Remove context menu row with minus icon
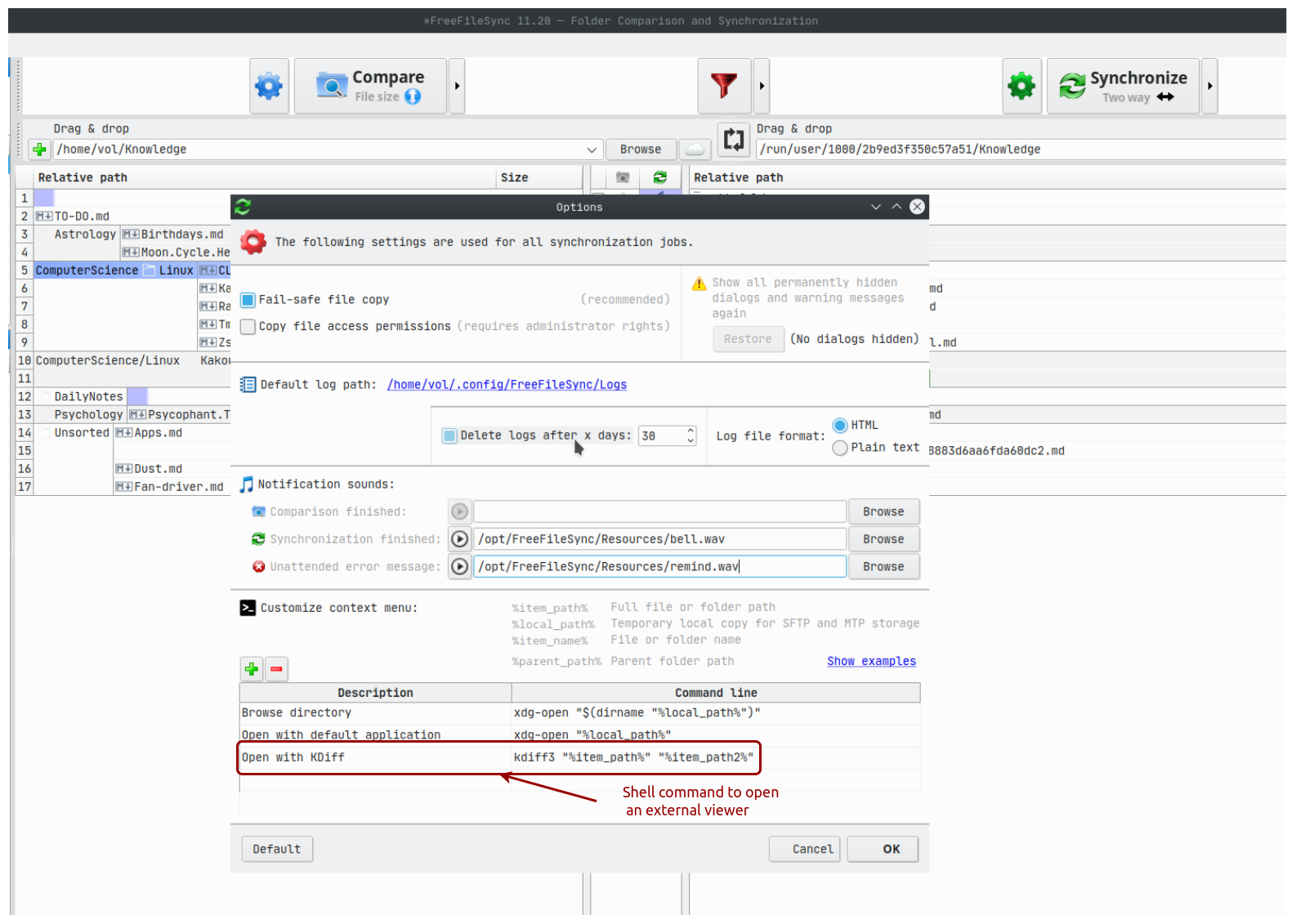This screenshot has height=924, width=1296. pyautogui.click(x=277, y=670)
